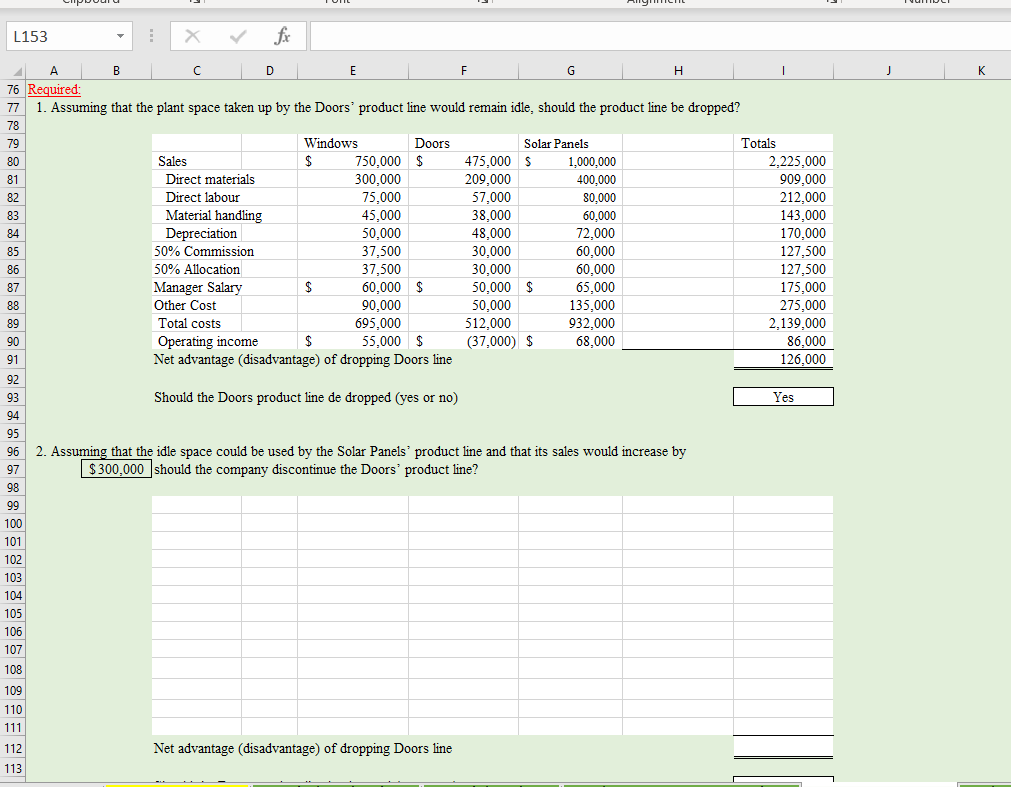Open Insert Function fx button
This screenshot has width=1011, height=787.
(282, 36)
